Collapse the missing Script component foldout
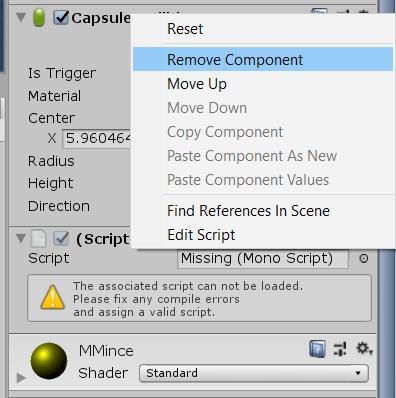 (21, 238)
